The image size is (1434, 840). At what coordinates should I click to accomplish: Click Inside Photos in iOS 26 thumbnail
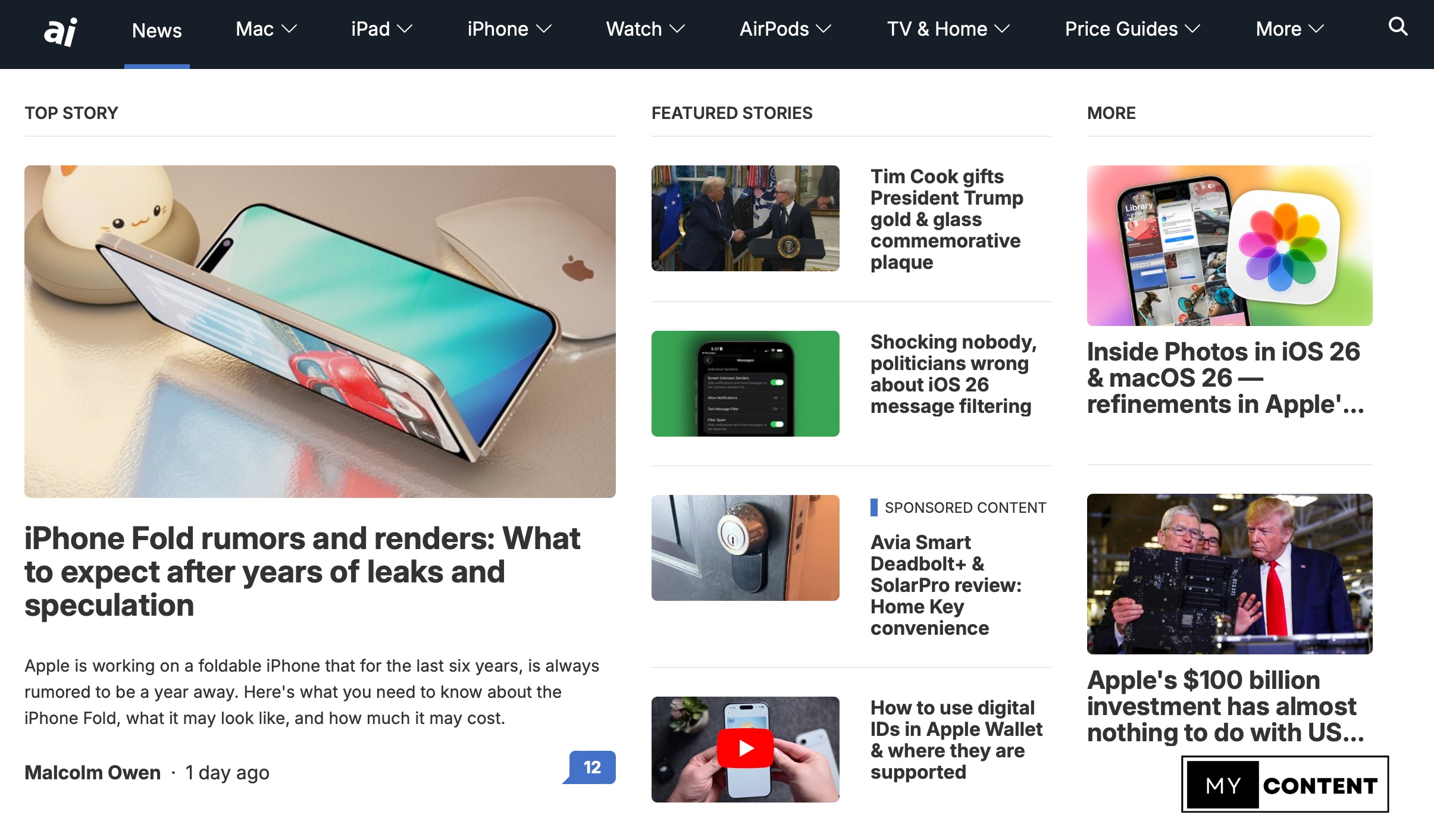1229,246
